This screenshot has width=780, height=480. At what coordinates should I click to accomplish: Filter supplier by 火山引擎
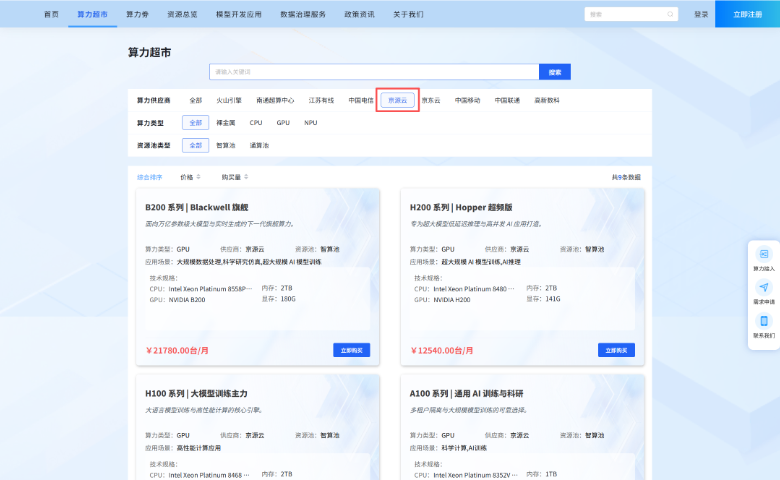229,100
